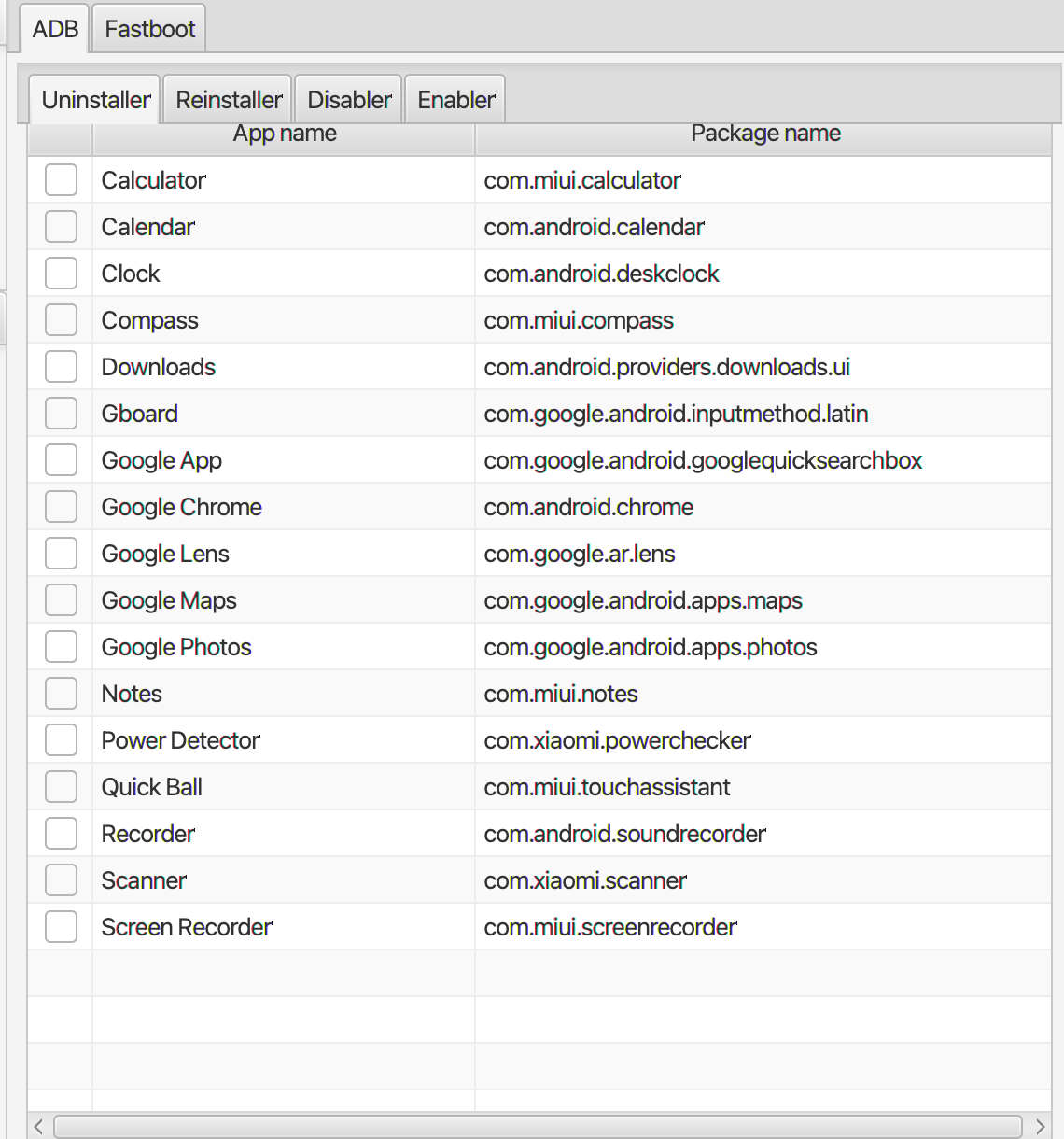The height and width of the screenshot is (1139, 1064).
Task: Select the Power Detector checkbox
Action: coord(62,739)
